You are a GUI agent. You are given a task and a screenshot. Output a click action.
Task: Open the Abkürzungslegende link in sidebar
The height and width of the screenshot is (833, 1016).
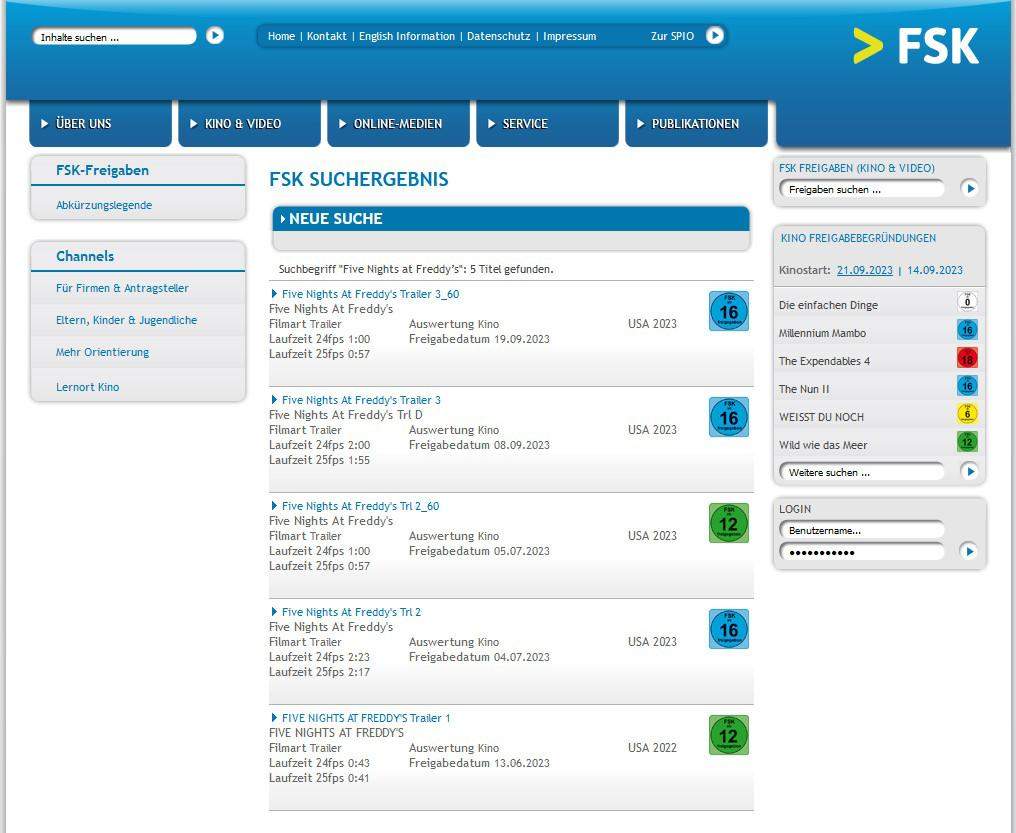point(104,205)
